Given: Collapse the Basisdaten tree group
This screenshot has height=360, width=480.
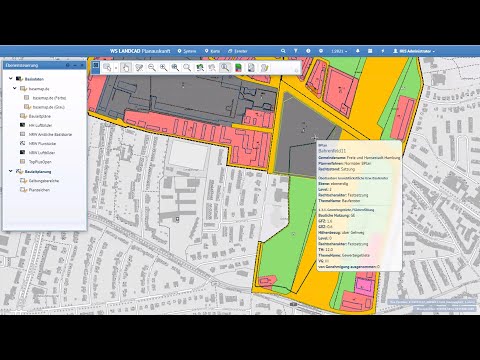Looking at the screenshot, I should point(11,79).
